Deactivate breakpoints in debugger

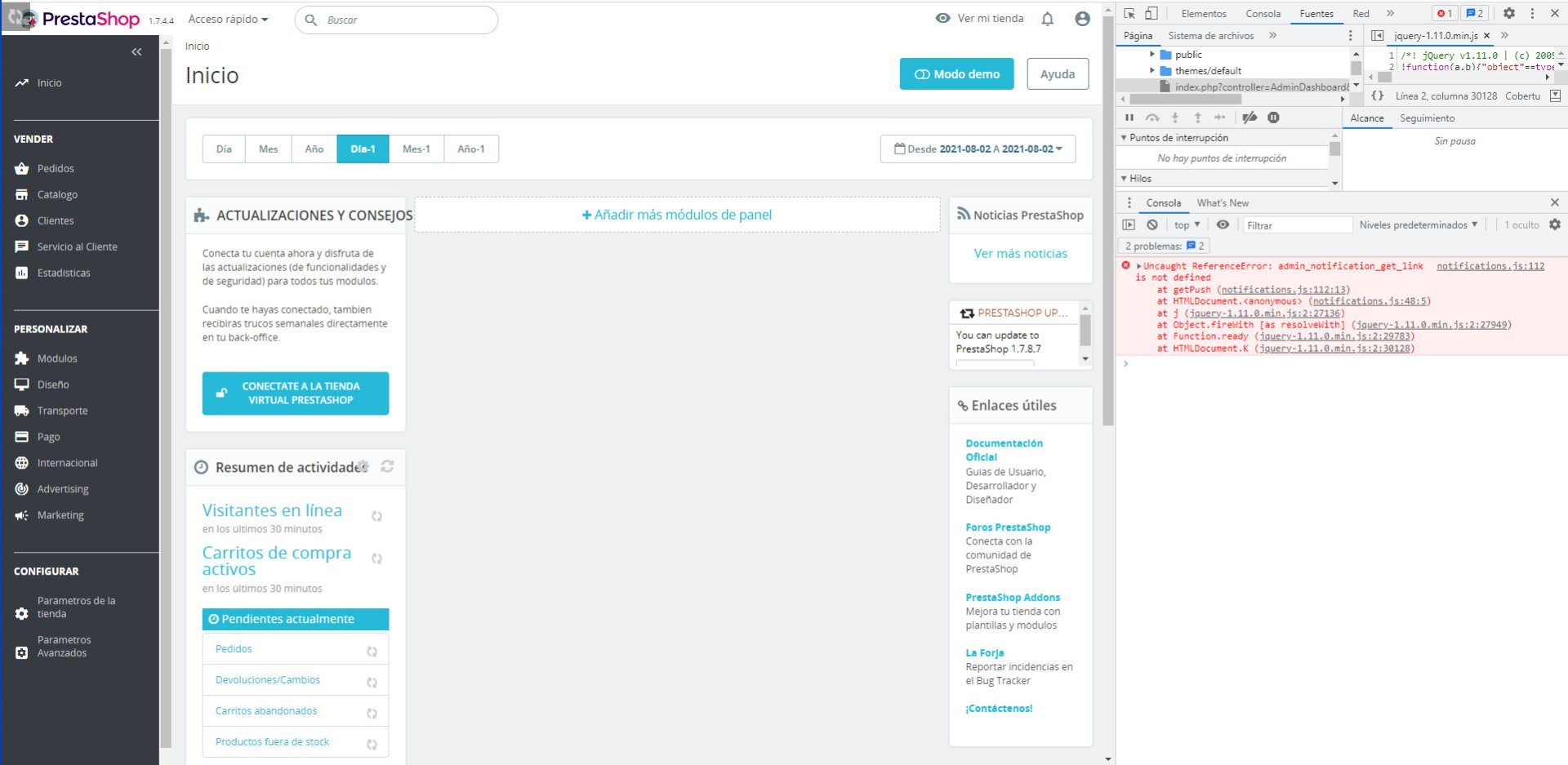pyautogui.click(x=1249, y=118)
